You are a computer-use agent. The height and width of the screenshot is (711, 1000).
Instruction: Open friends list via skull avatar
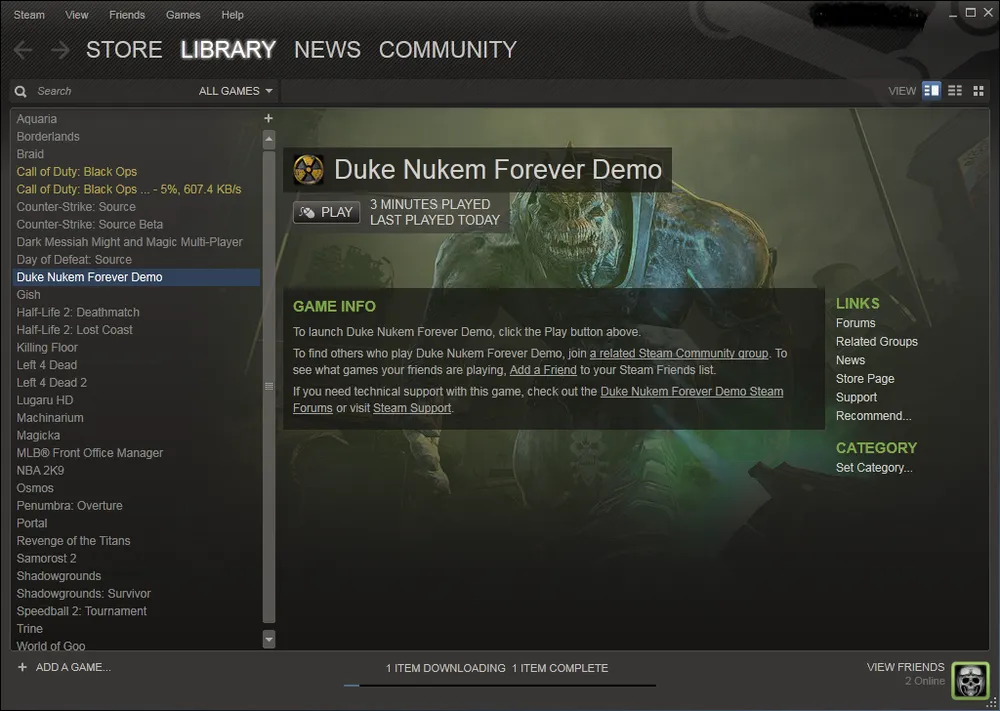point(969,679)
